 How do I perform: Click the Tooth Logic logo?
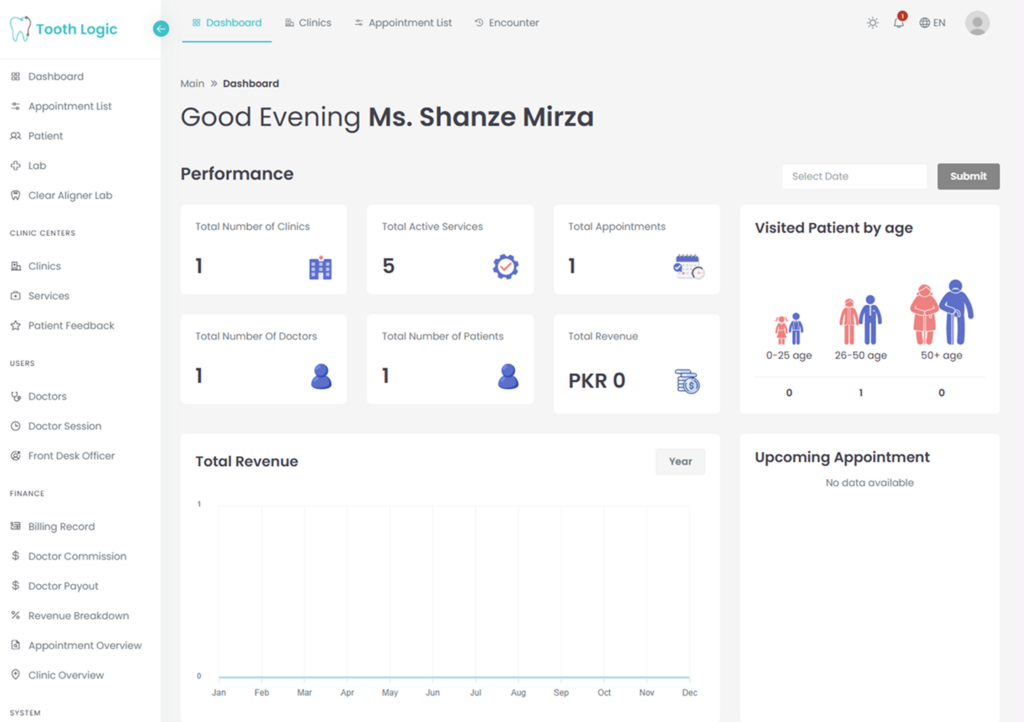tap(63, 29)
